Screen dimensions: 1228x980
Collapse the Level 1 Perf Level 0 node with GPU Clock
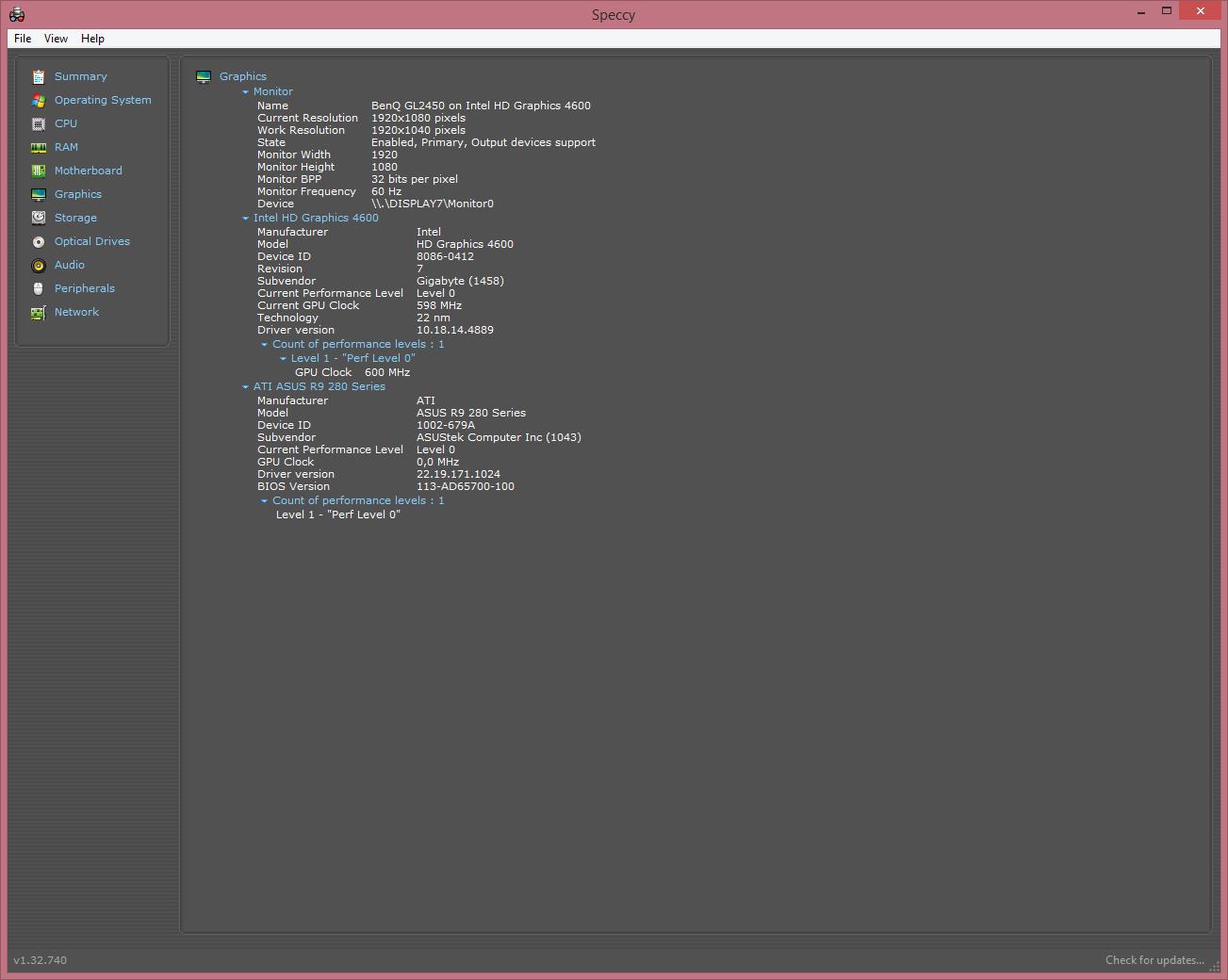click(x=283, y=359)
